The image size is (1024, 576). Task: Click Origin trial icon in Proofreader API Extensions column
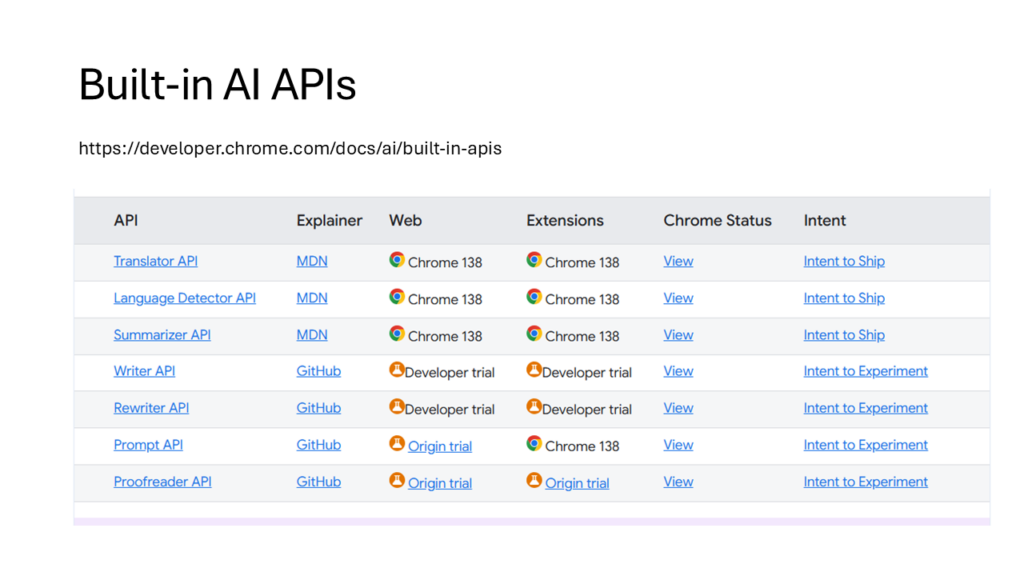534,482
